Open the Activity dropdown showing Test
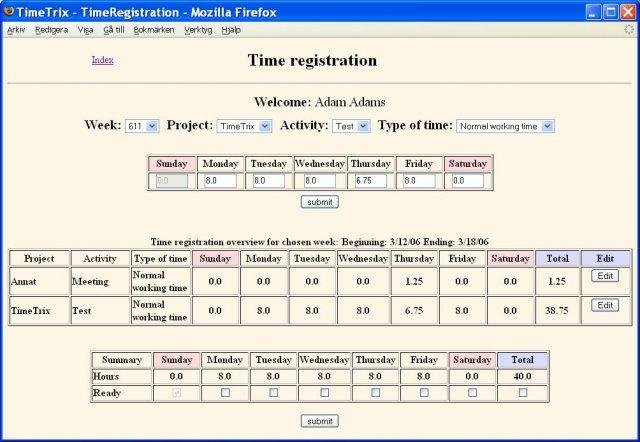This screenshot has height=442, width=640. pos(351,126)
